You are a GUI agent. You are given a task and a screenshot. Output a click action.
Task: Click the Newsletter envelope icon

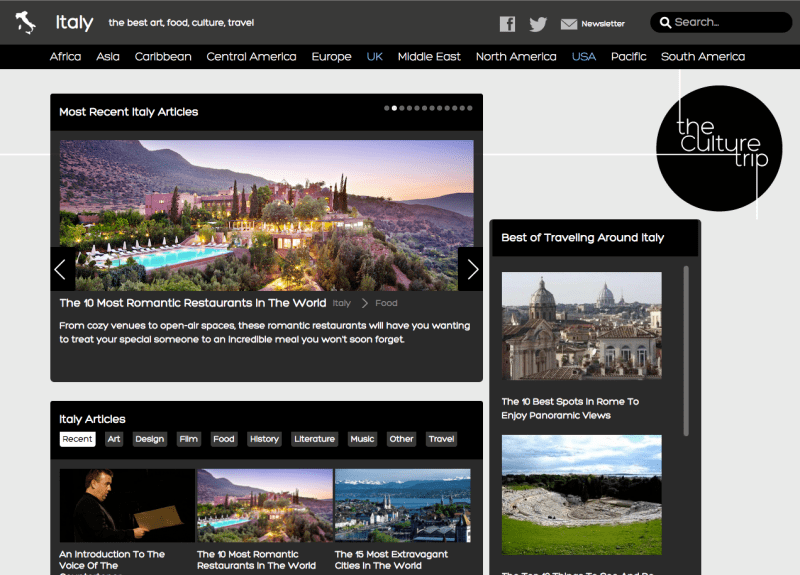click(569, 24)
